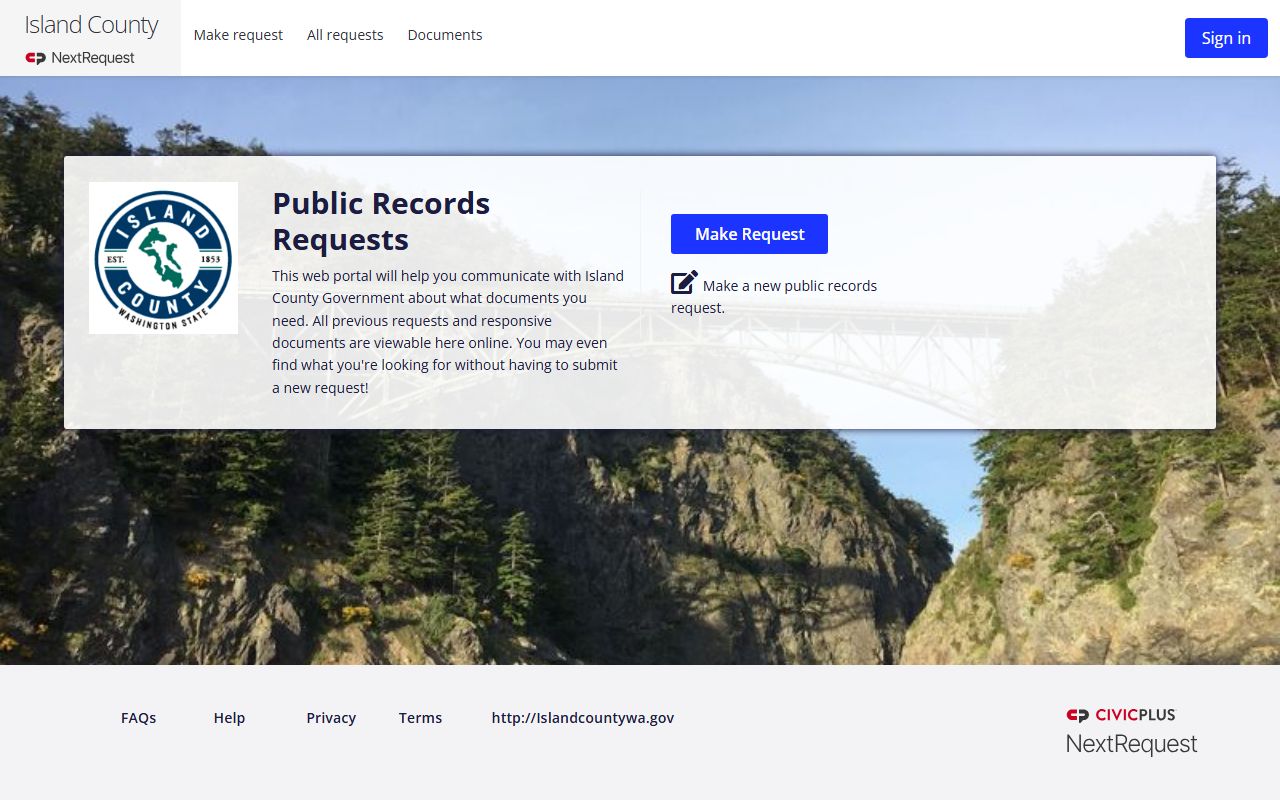The height and width of the screenshot is (800, 1280).
Task: Click the pencil edit icon
Action: coord(684,283)
